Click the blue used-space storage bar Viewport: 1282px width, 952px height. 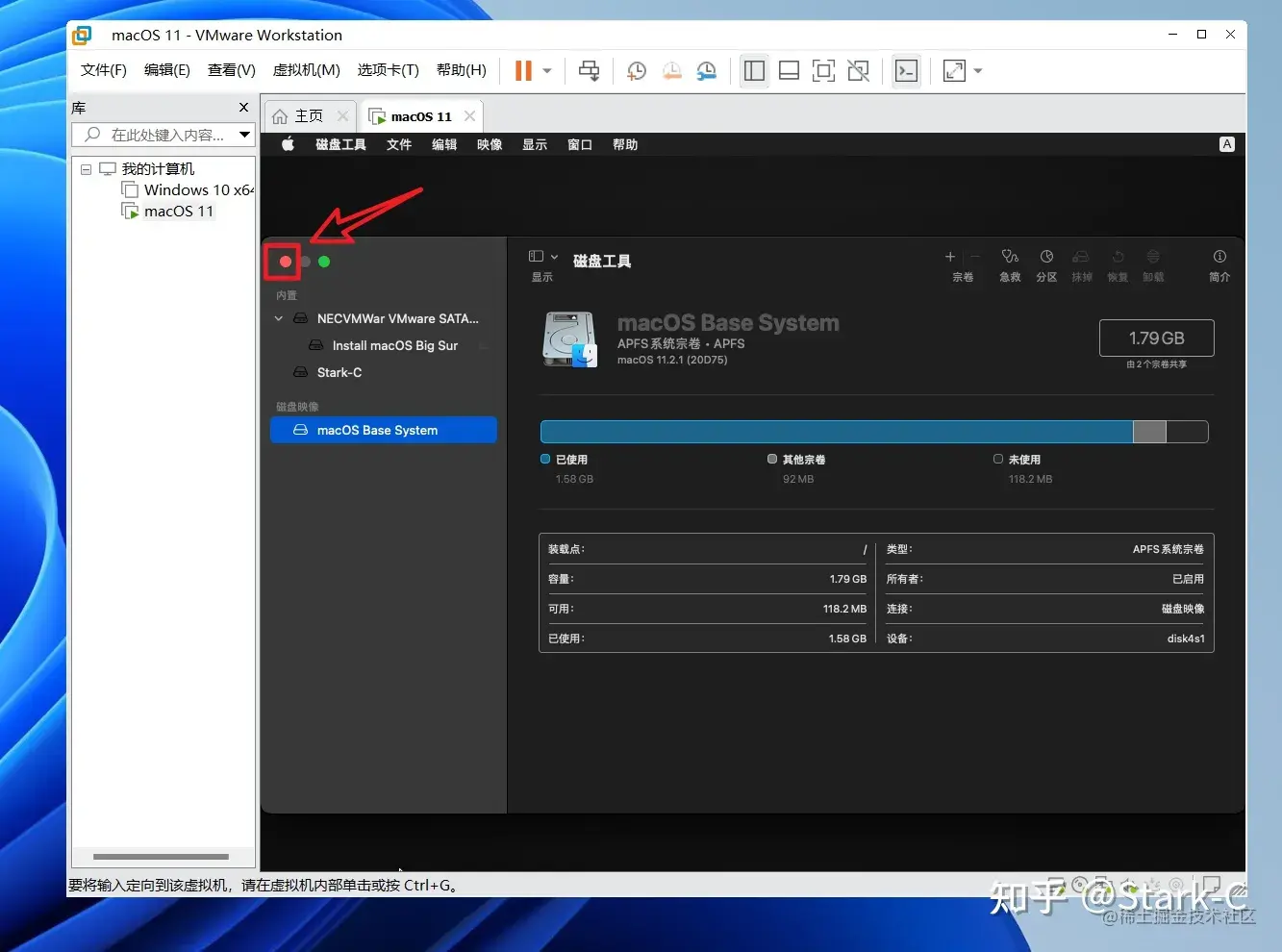coord(837,432)
